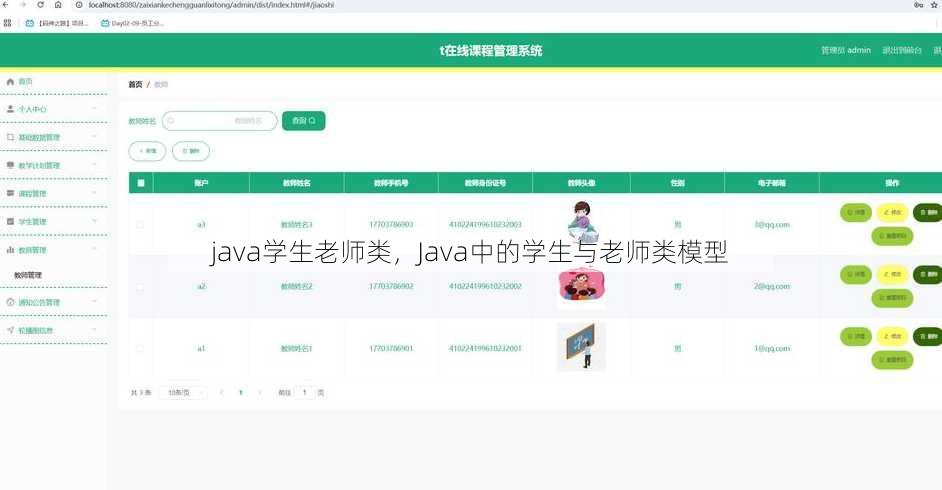Click the browser home icon
This screenshot has width=942, height=490.
click(x=58, y=5)
